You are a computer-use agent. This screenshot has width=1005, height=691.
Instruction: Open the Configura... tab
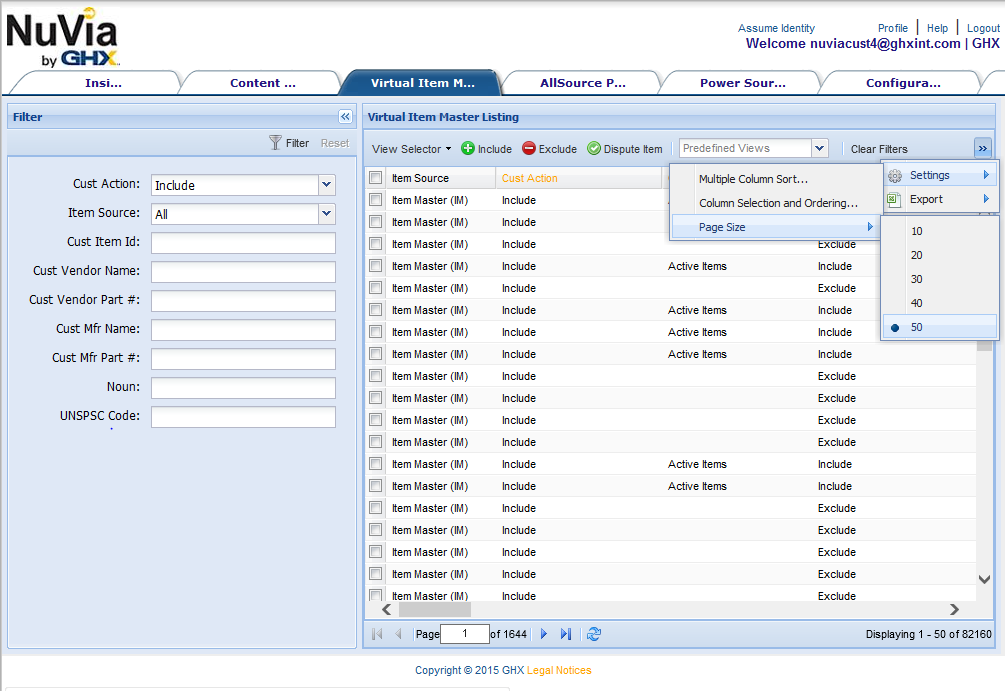902,83
